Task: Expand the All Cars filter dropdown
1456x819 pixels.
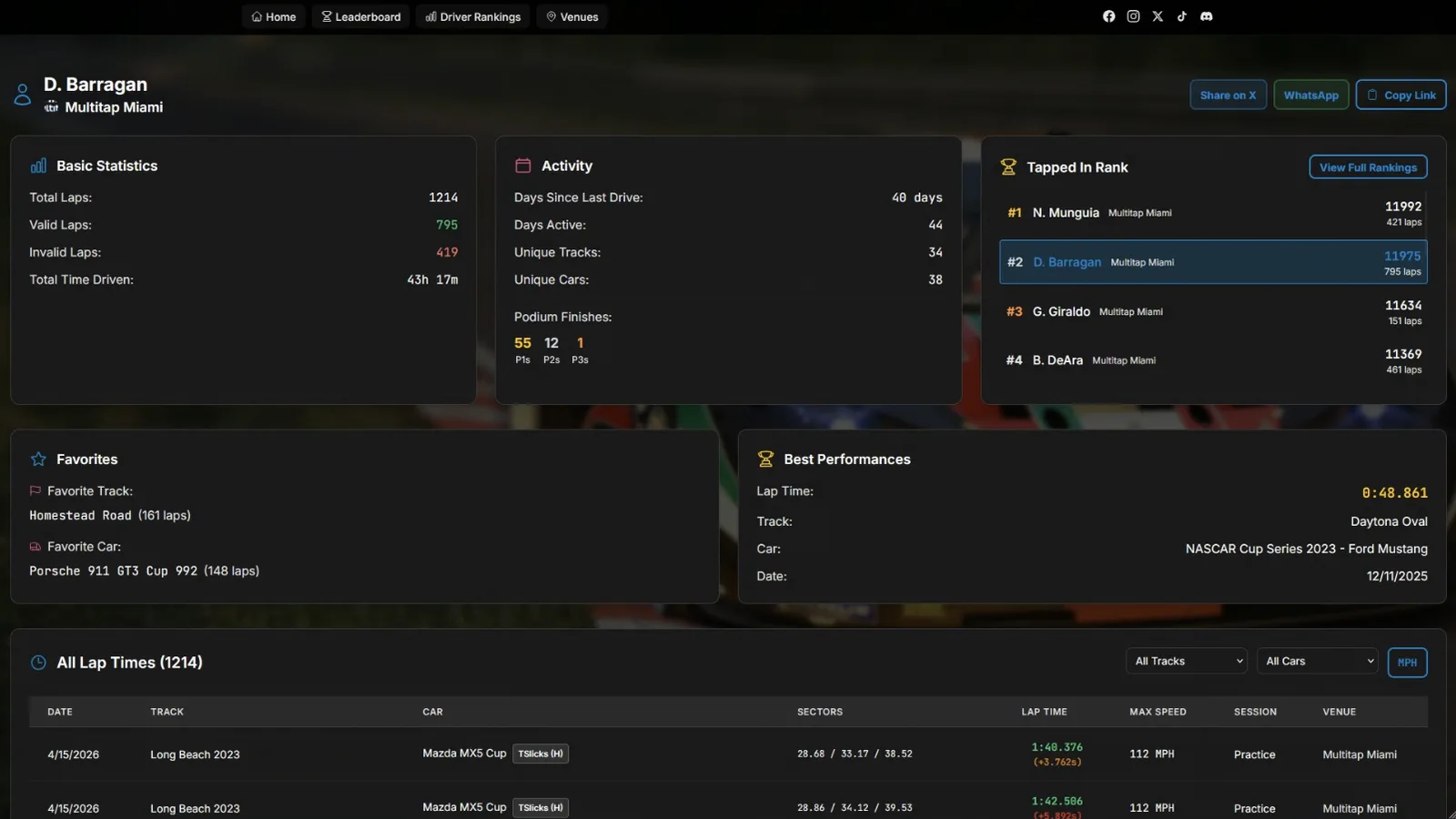Action: pos(1317,662)
